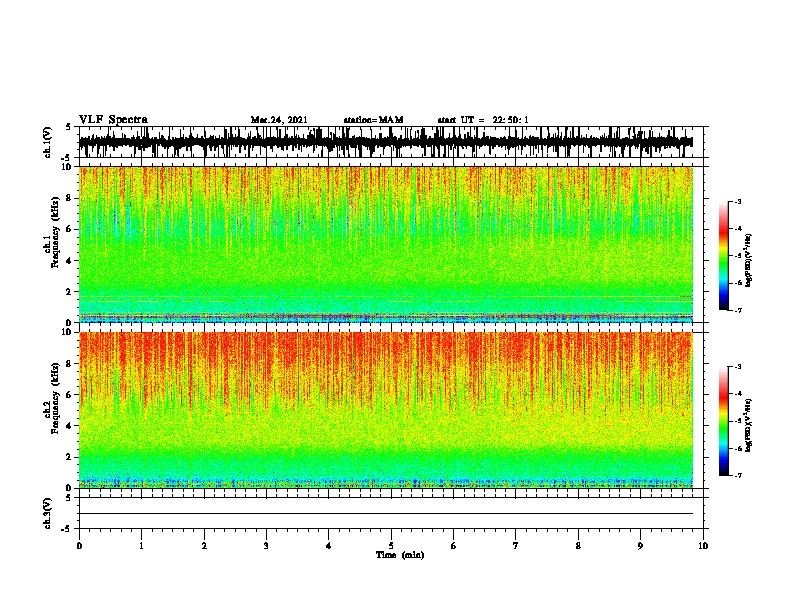Screen dimensions: 792x612
Task: Click time axis tick label "4"
Action: tap(329, 546)
